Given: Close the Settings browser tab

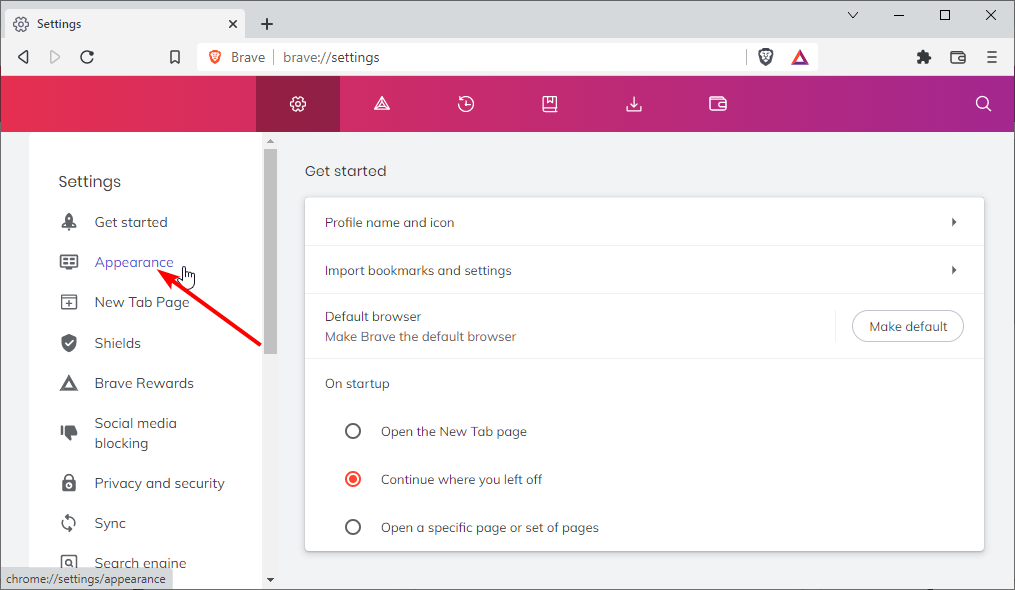Looking at the screenshot, I should click(233, 24).
